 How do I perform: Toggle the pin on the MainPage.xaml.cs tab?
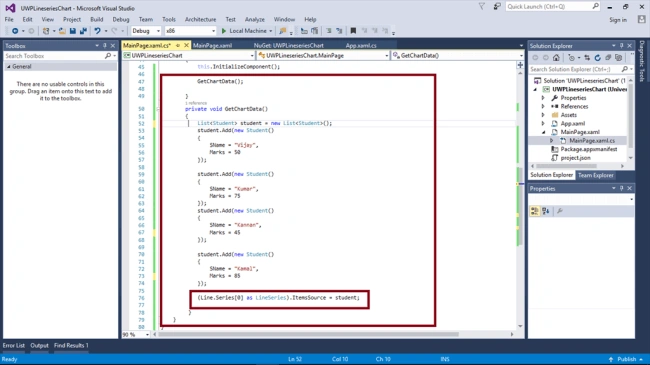tap(178, 46)
